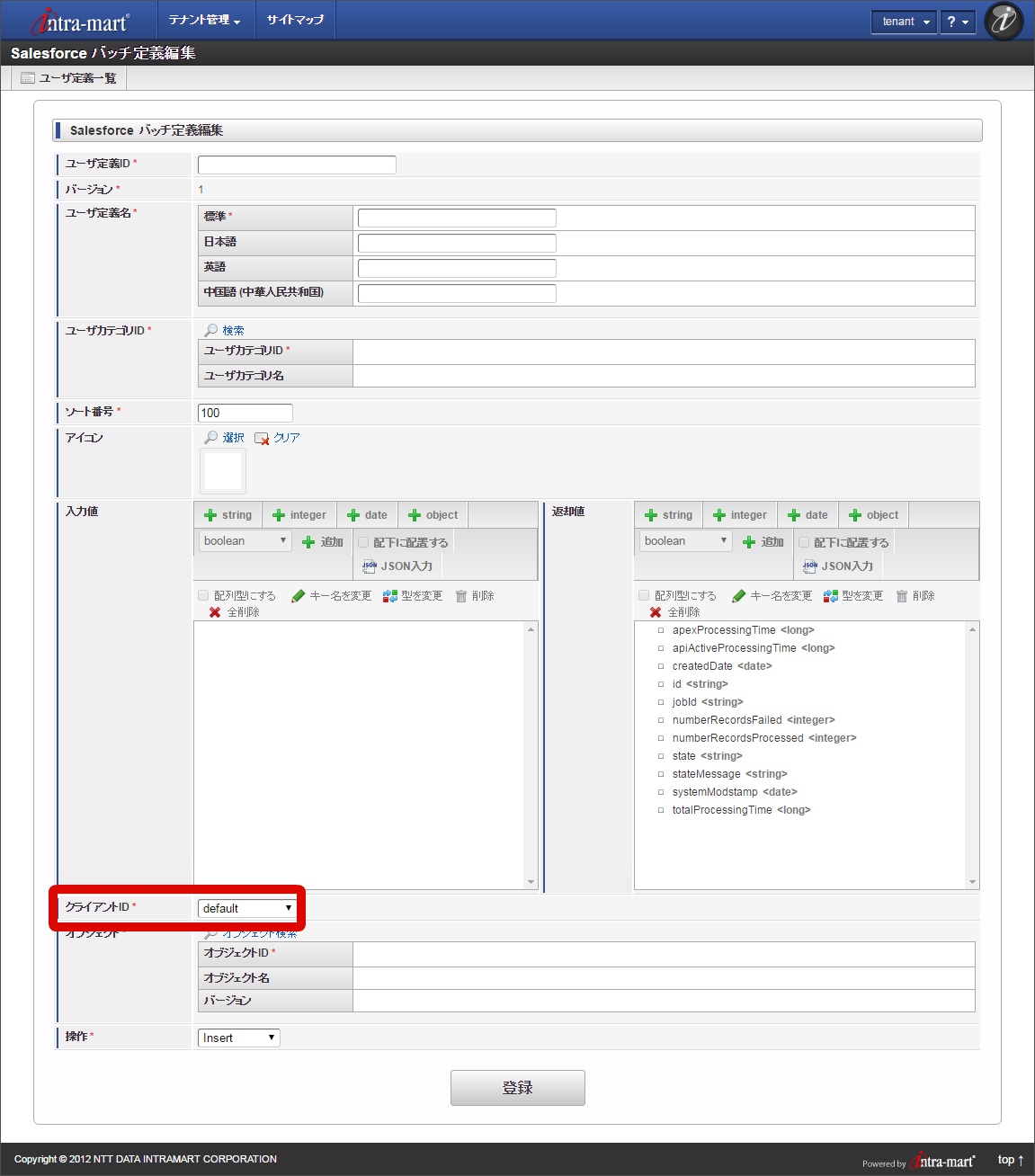Viewport: 1035px width, 1176px height.
Task: Click 型を変更 in 入力値 panel
Action: coord(413,596)
